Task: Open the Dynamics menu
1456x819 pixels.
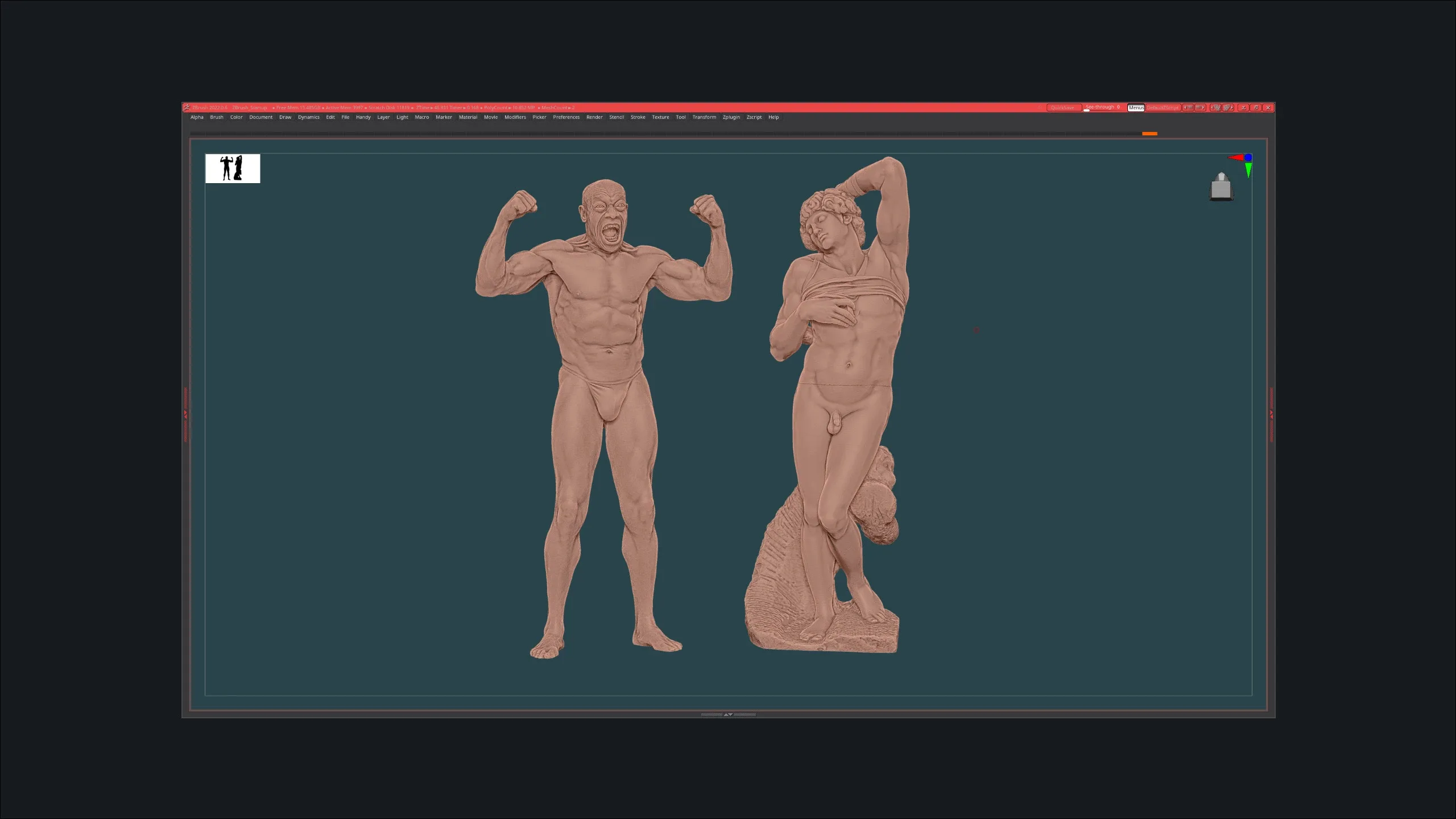Action: pos(309,117)
